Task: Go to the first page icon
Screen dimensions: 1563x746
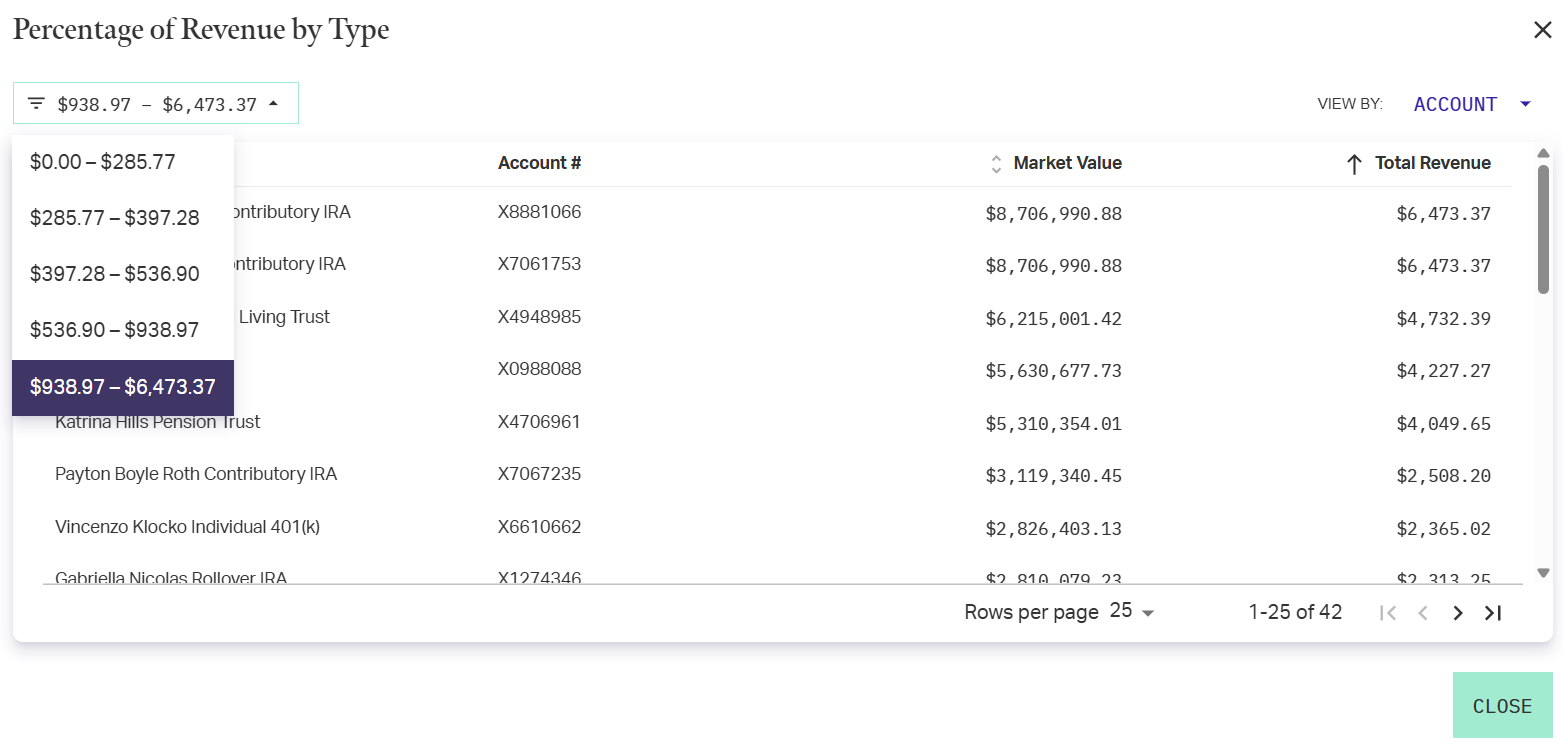Action: click(1387, 613)
